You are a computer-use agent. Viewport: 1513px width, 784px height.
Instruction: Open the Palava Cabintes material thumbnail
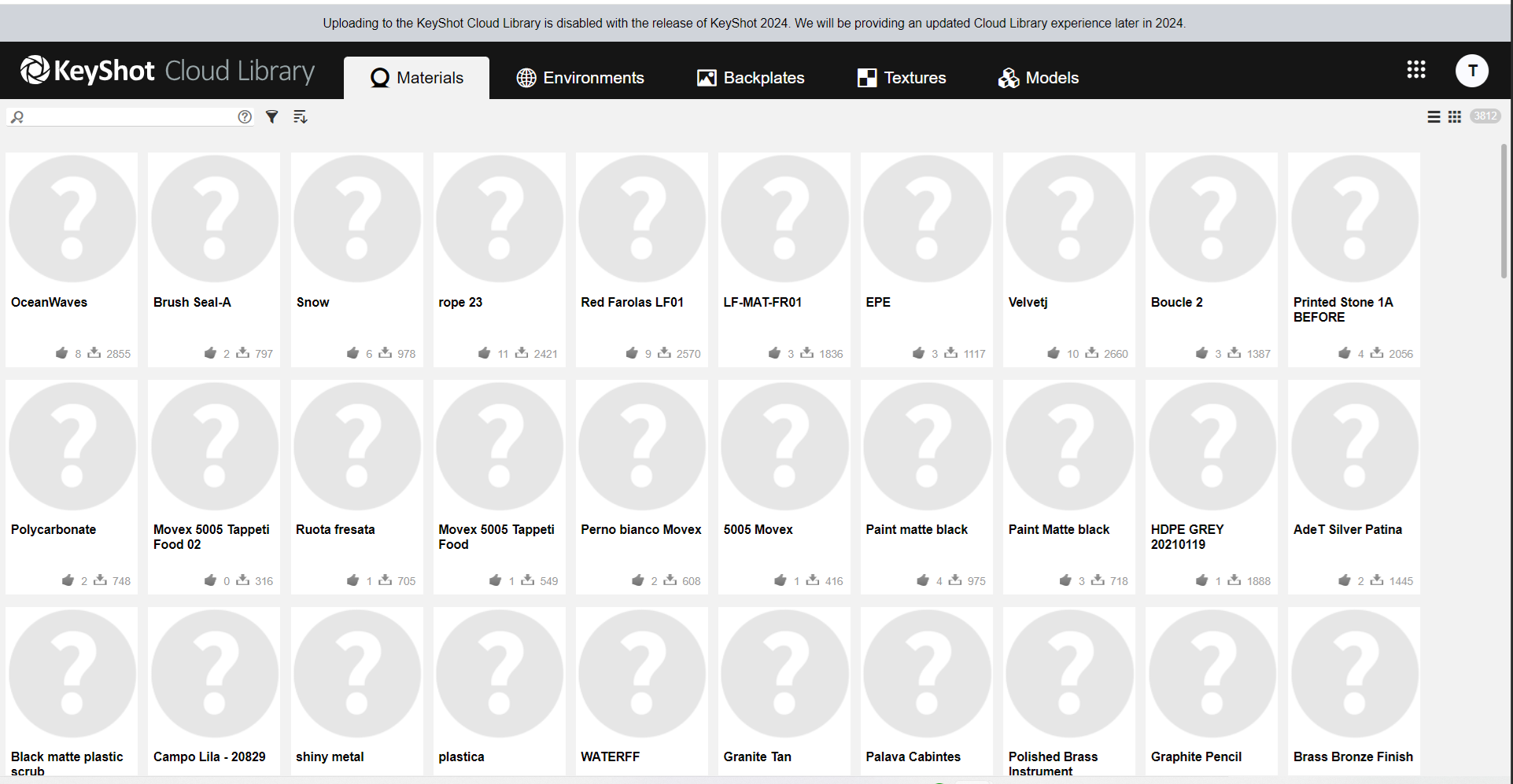tap(927, 673)
